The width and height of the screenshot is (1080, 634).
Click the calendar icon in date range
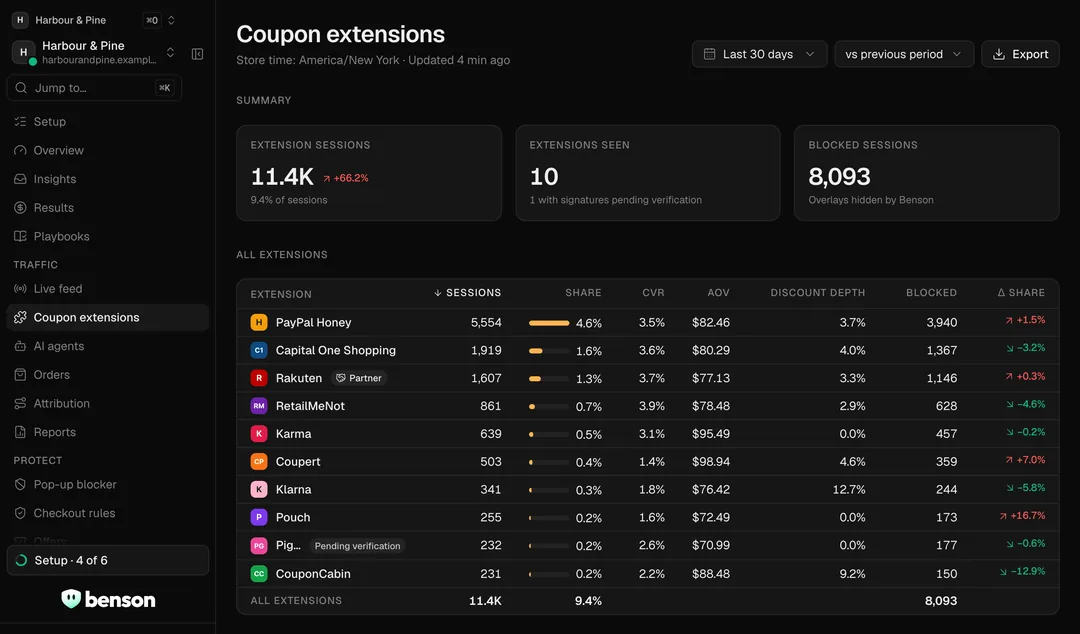709,54
